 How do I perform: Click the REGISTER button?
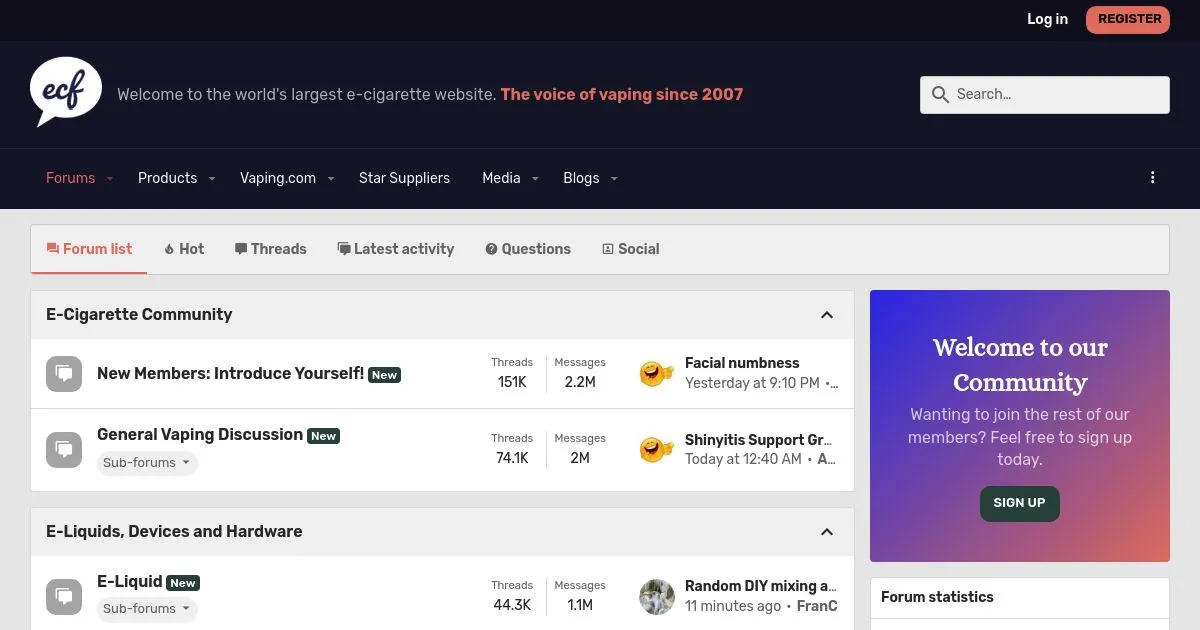point(1128,19)
